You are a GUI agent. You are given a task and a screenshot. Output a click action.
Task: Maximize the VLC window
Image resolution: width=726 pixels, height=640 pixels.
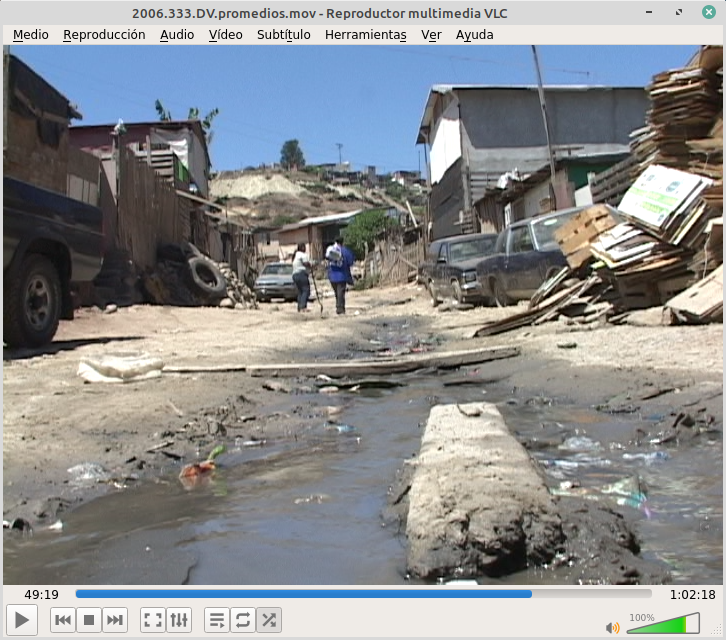coord(679,13)
